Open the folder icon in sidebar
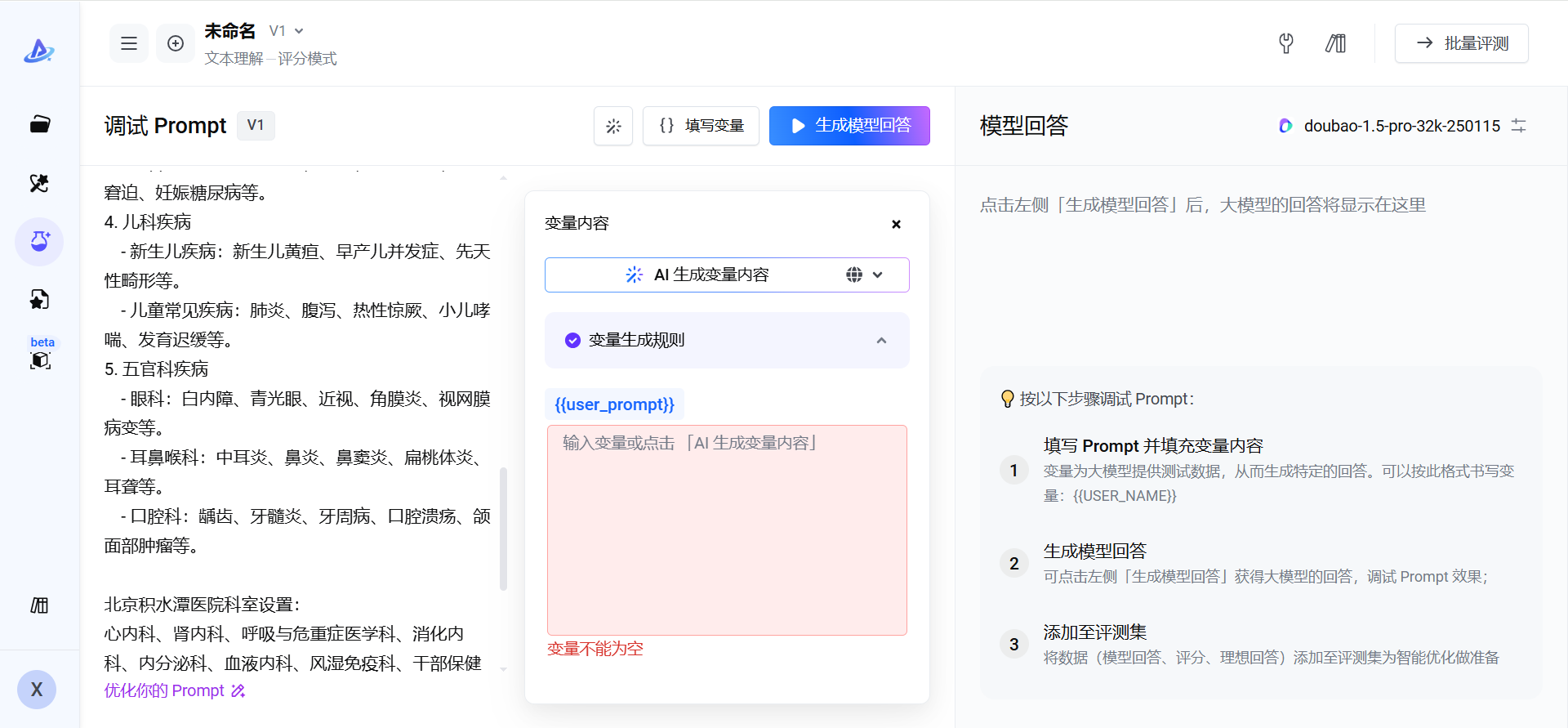Viewport: 1568px width, 728px height. tap(39, 124)
